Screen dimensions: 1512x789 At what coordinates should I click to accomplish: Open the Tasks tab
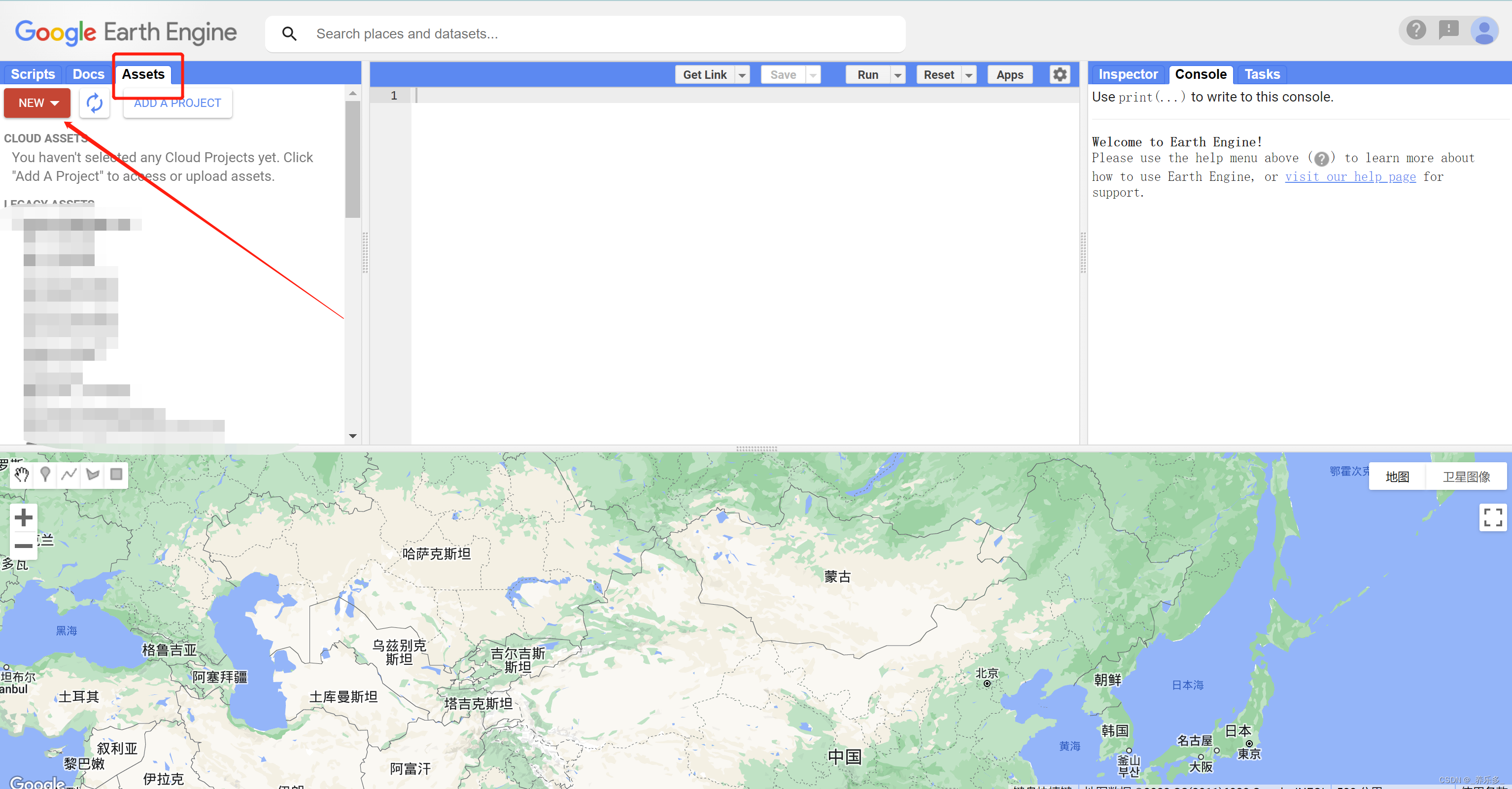pos(1262,74)
